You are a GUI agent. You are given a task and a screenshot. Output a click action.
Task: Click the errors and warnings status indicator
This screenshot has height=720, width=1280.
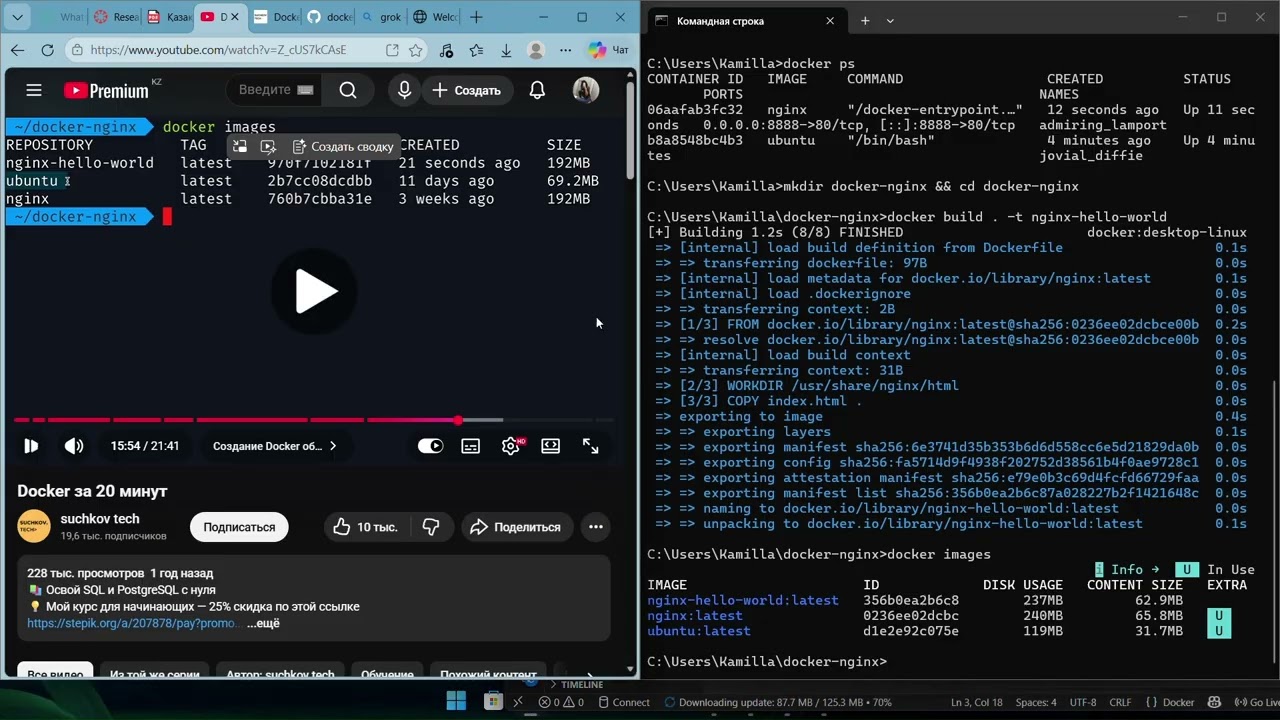(561, 702)
